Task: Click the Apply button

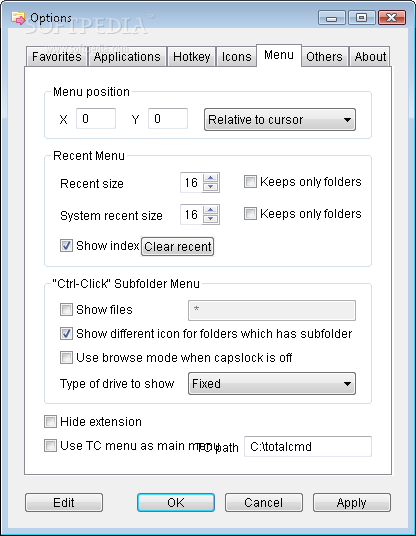Action: (351, 502)
